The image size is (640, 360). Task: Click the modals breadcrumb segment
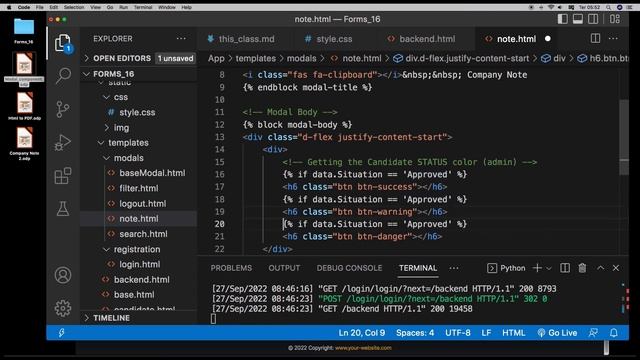pos(301,58)
